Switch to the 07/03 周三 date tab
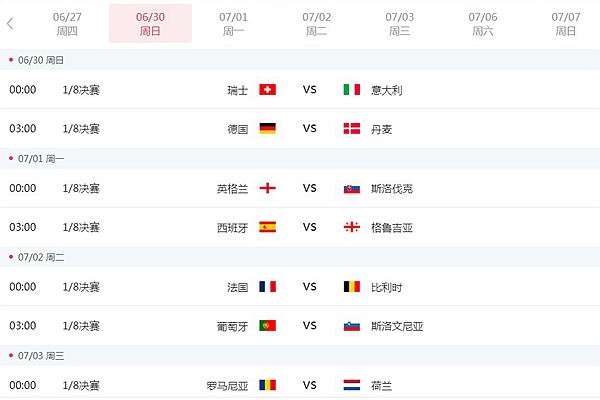 tap(399, 24)
